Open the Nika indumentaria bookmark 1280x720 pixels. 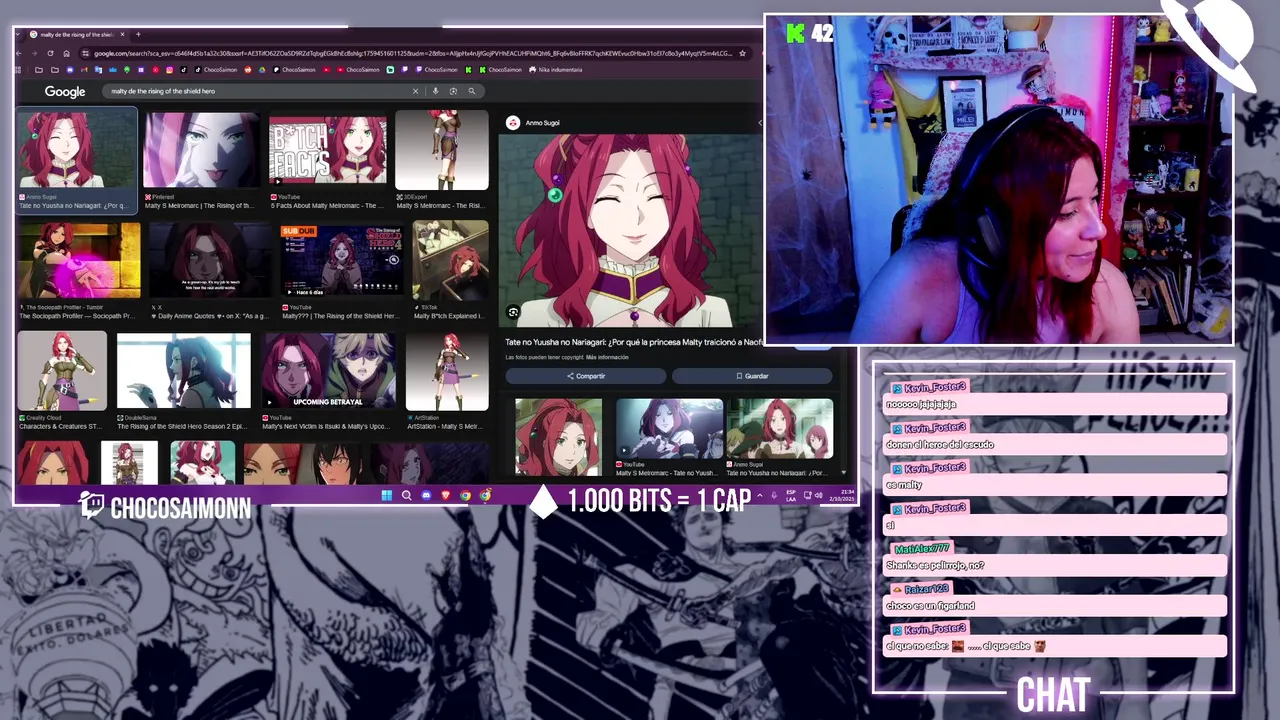[x=555, y=70]
